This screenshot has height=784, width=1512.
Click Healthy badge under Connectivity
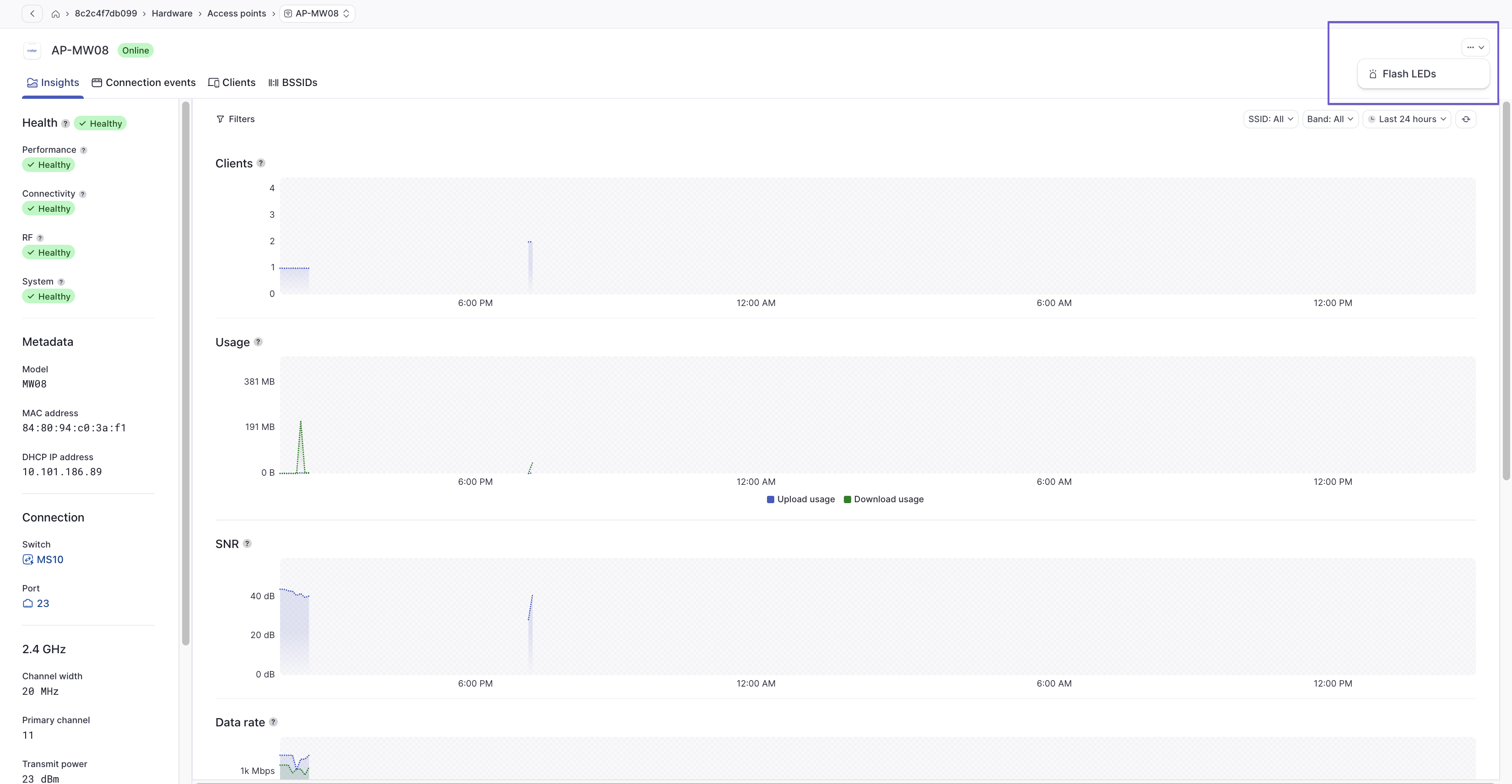(49, 209)
